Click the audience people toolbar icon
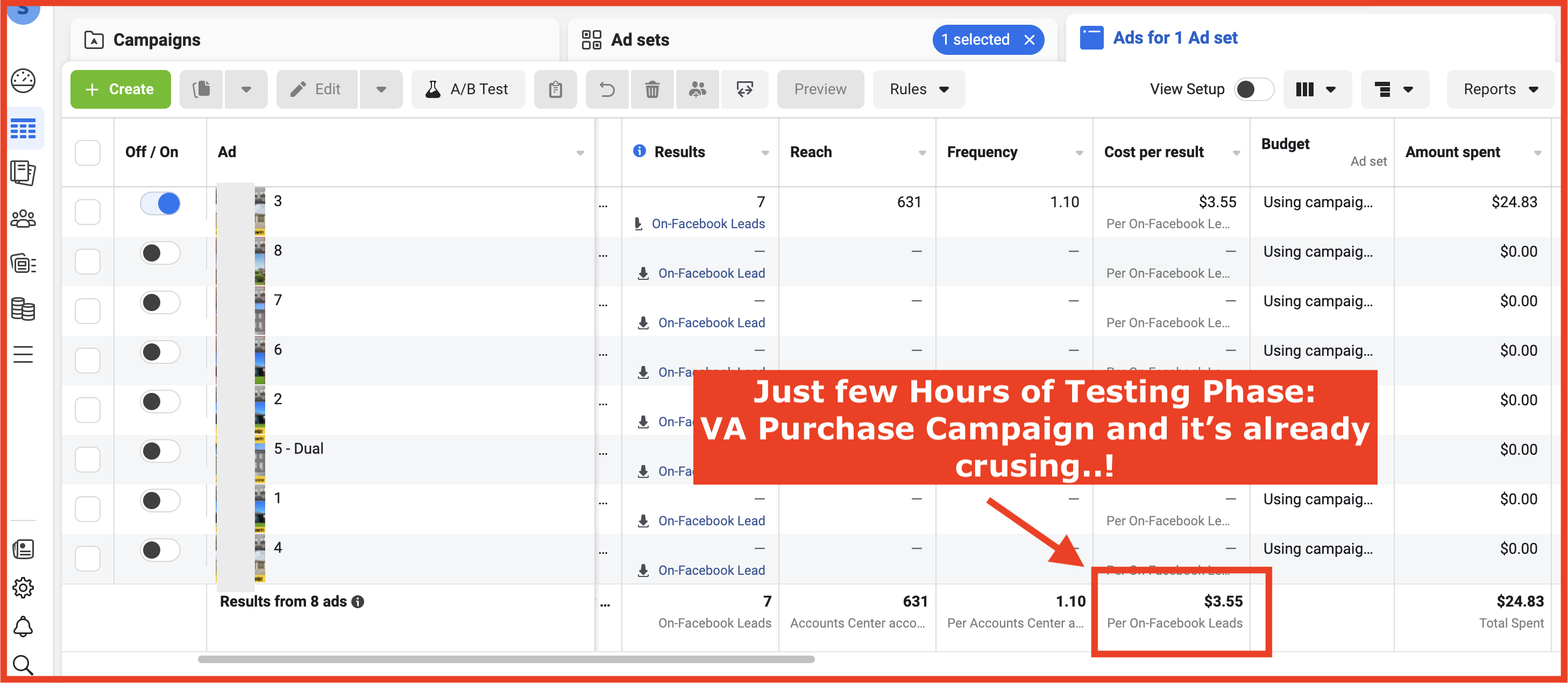The width and height of the screenshot is (1568, 683). tap(697, 89)
